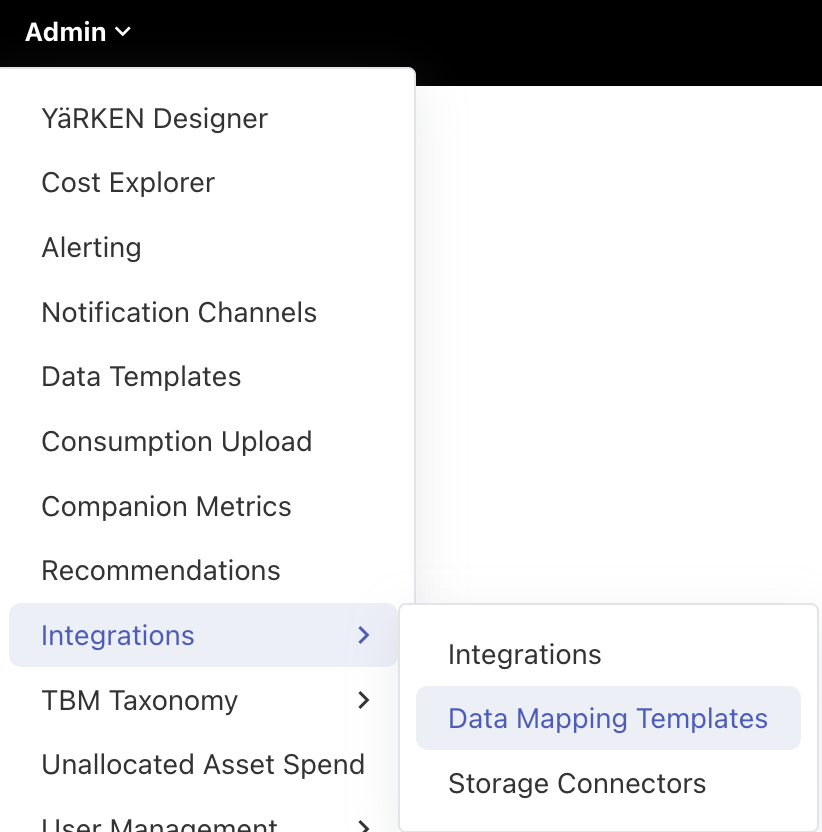Open Companion Metrics menu item
This screenshot has width=822, height=832.
click(x=166, y=507)
